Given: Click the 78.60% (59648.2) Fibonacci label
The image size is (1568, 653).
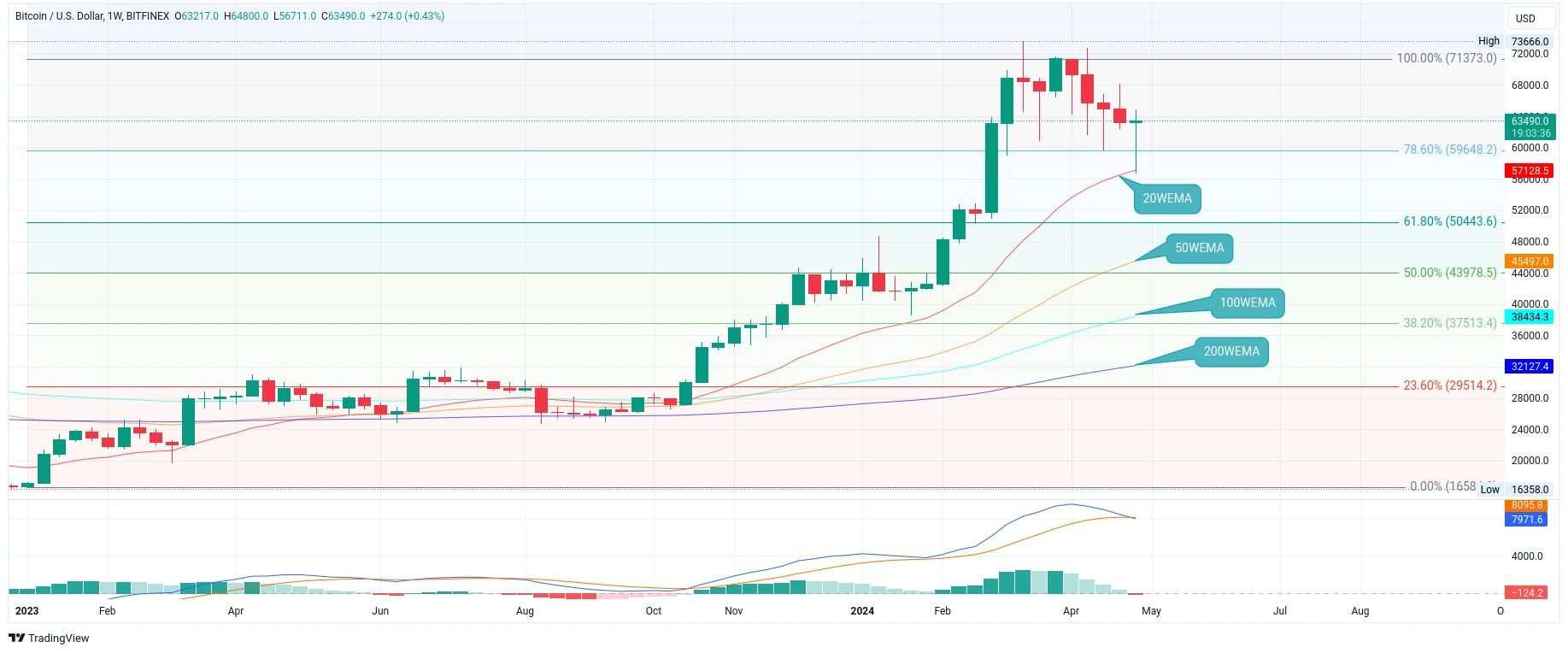Looking at the screenshot, I should (1450, 150).
